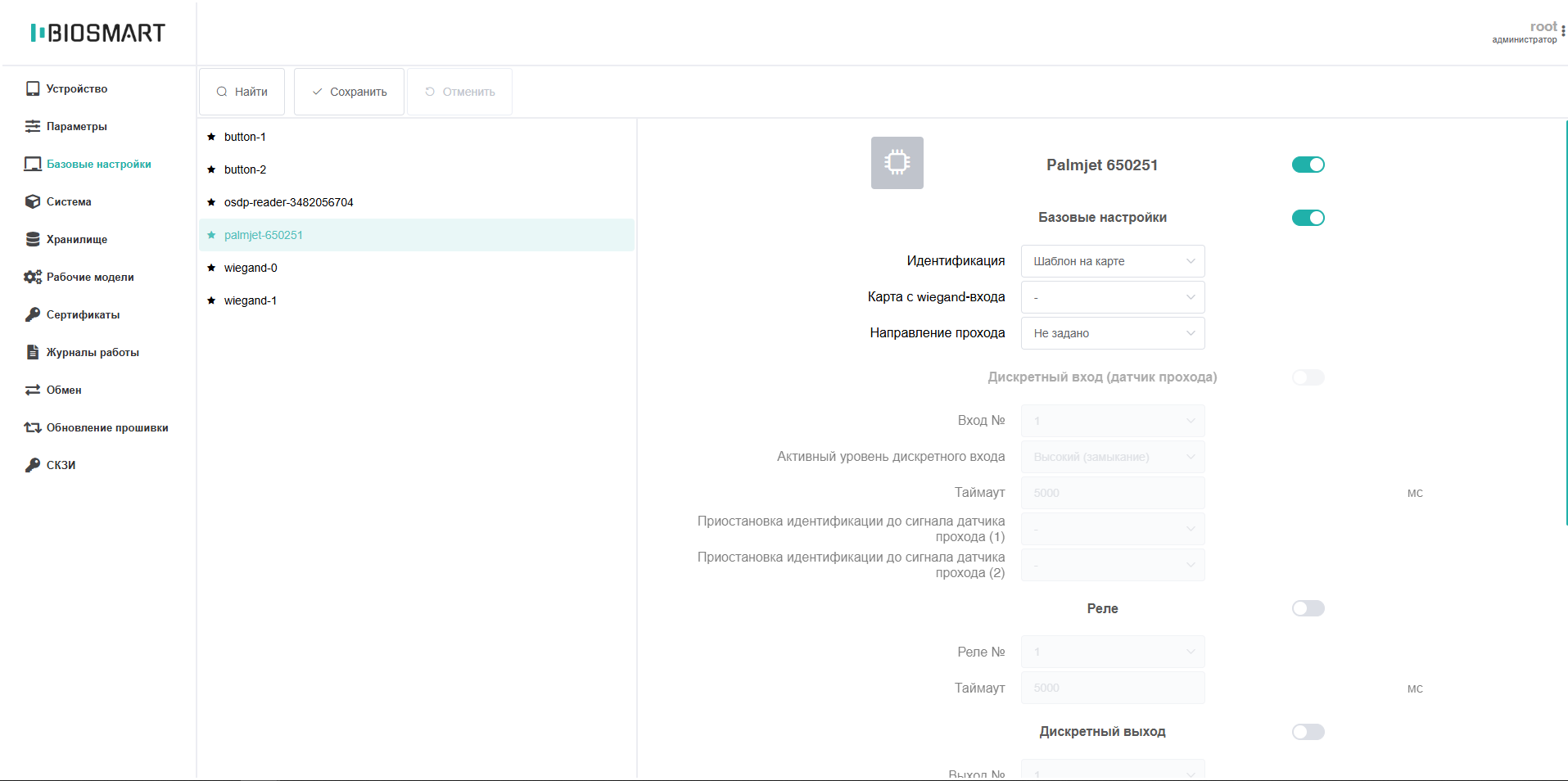Screen dimensions: 1568x781
Task: Select wiegand-0 in the device list
Action: pyautogui.click(x=417, y=268)
